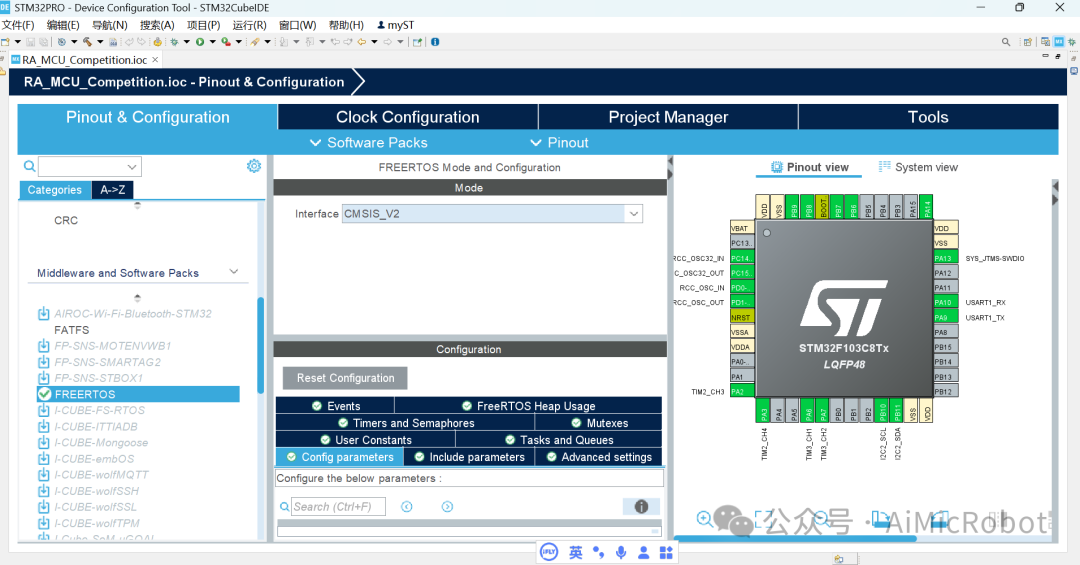Screen dimensions: 1080x565
Task: Click the categories list vertical scrollbar
Action: pyautogui.click(x=260, y=345)
